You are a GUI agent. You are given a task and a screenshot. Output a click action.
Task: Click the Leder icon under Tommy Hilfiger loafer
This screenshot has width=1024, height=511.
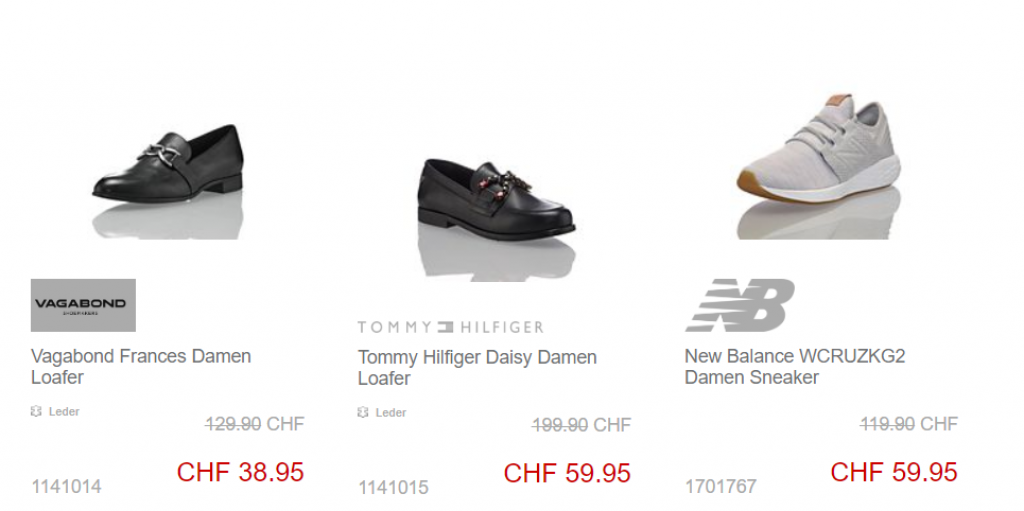tap(362, 412)
